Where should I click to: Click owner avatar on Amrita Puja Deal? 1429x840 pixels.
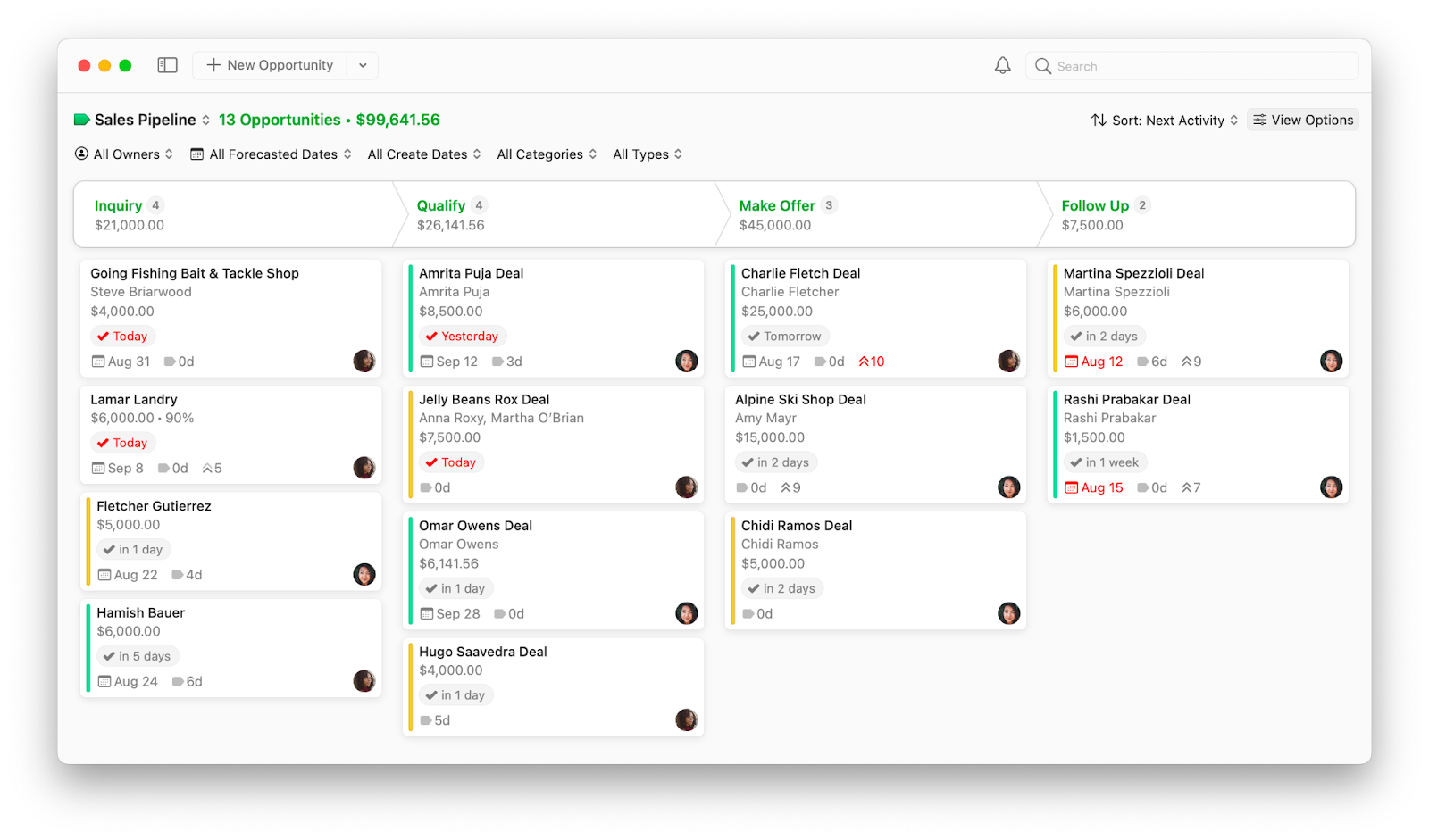pyautogui.click(x=687, y=361)
